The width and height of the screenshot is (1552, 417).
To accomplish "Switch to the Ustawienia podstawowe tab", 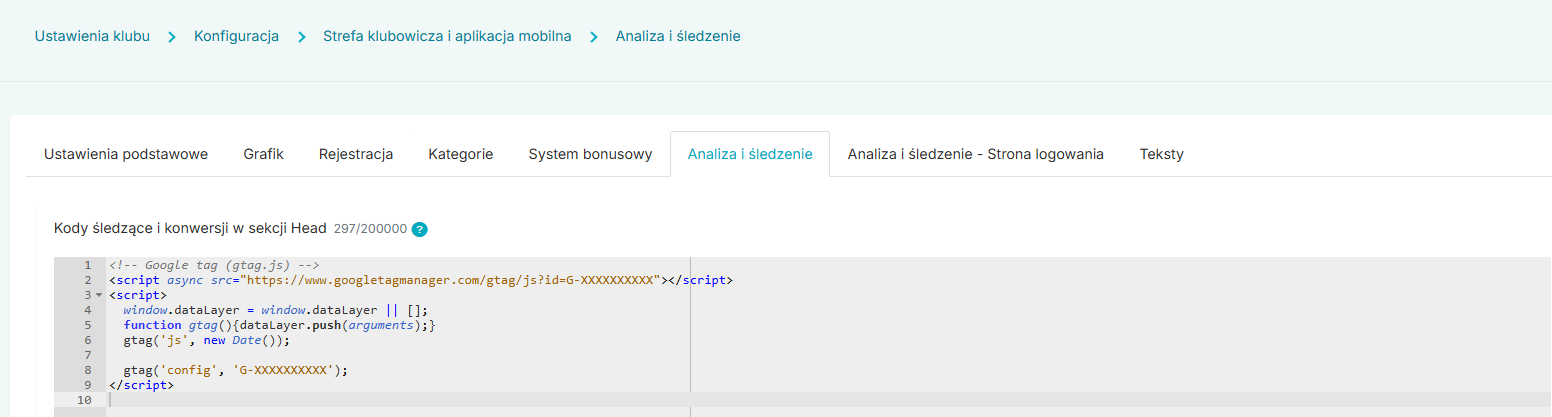I will pyautogui.click(x=126, y=154).
